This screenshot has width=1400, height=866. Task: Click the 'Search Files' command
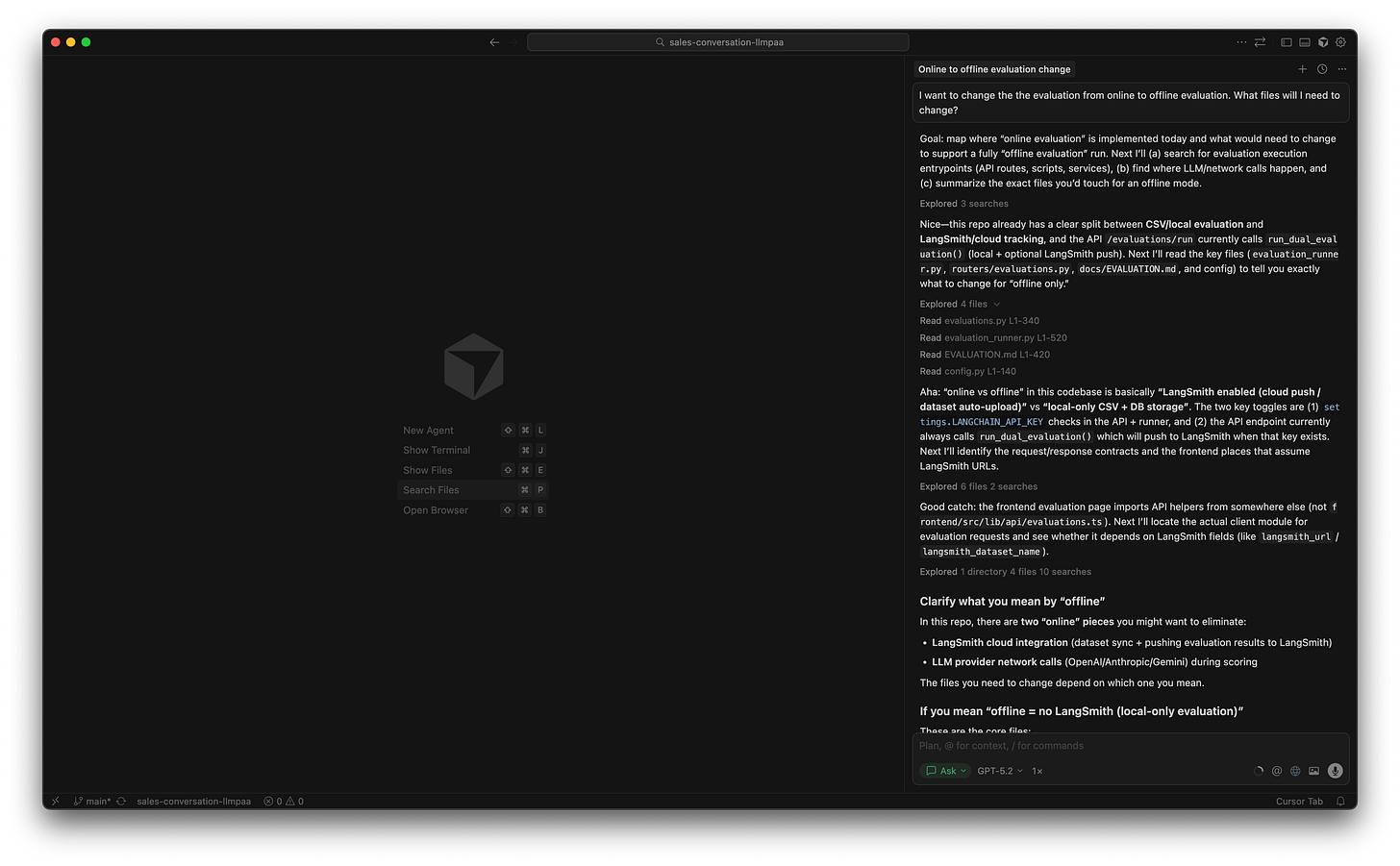(x=430, y=489)
